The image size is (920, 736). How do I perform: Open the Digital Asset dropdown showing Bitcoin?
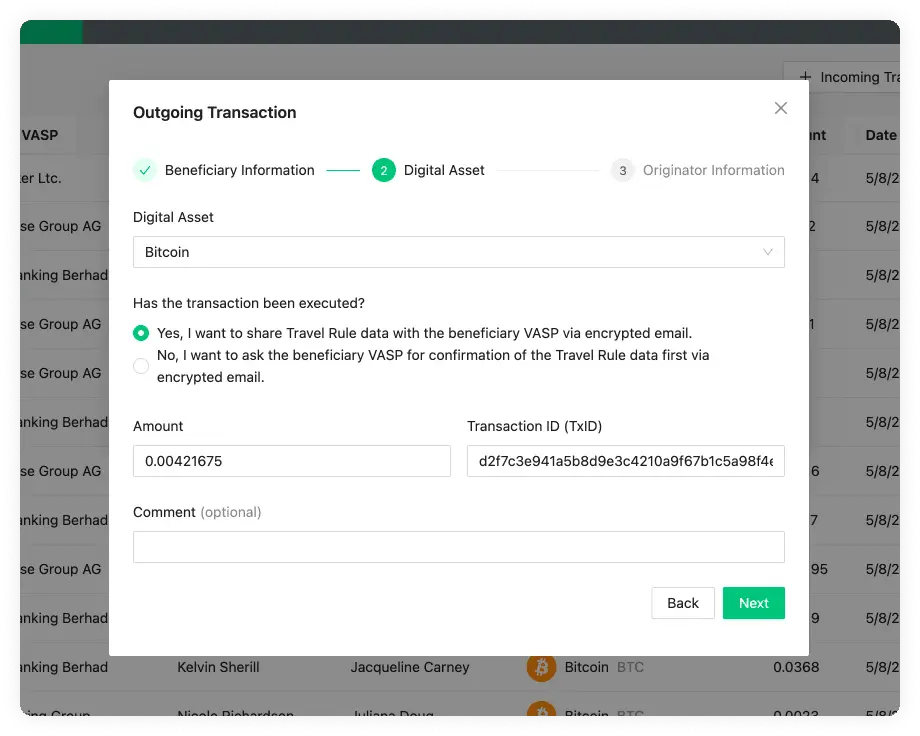pos(458,252)
